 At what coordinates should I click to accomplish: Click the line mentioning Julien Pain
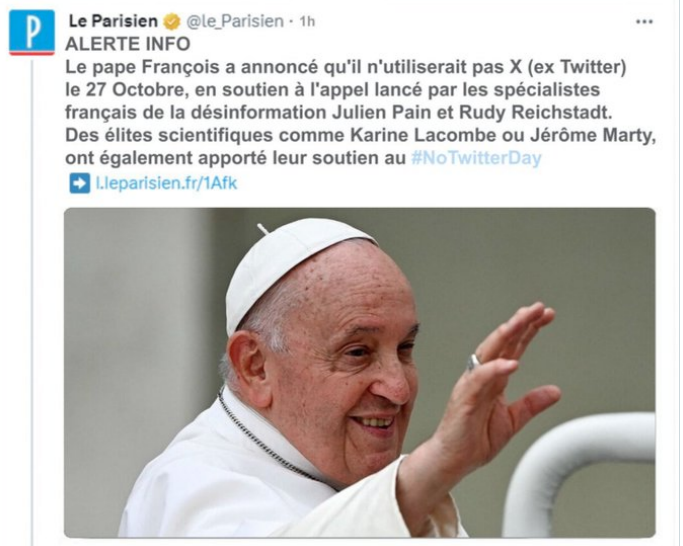[x=339, y=112]
